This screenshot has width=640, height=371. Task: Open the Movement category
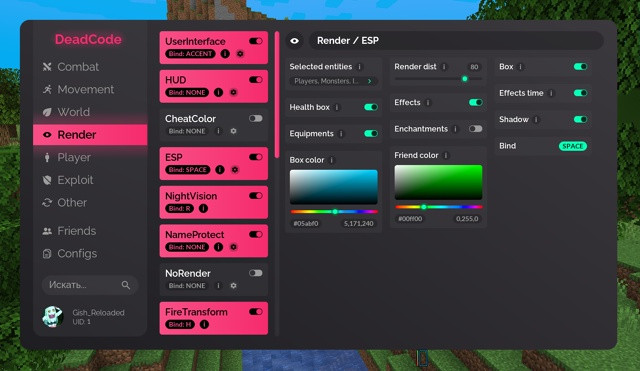[x=90, y=89]
